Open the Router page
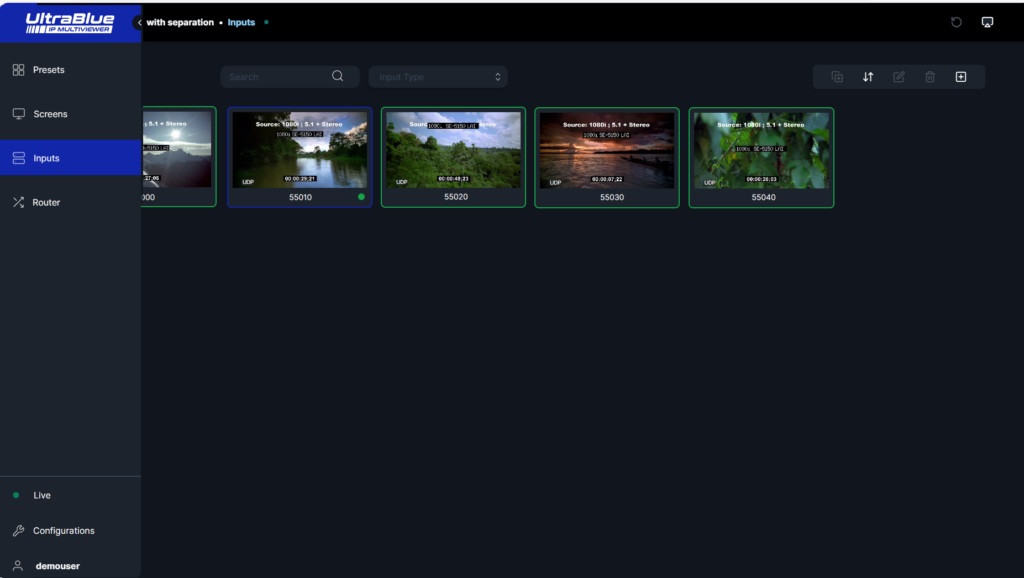The height and width of the screenshot is (578, 1024). pyautogui.click(x=70, y=202)
